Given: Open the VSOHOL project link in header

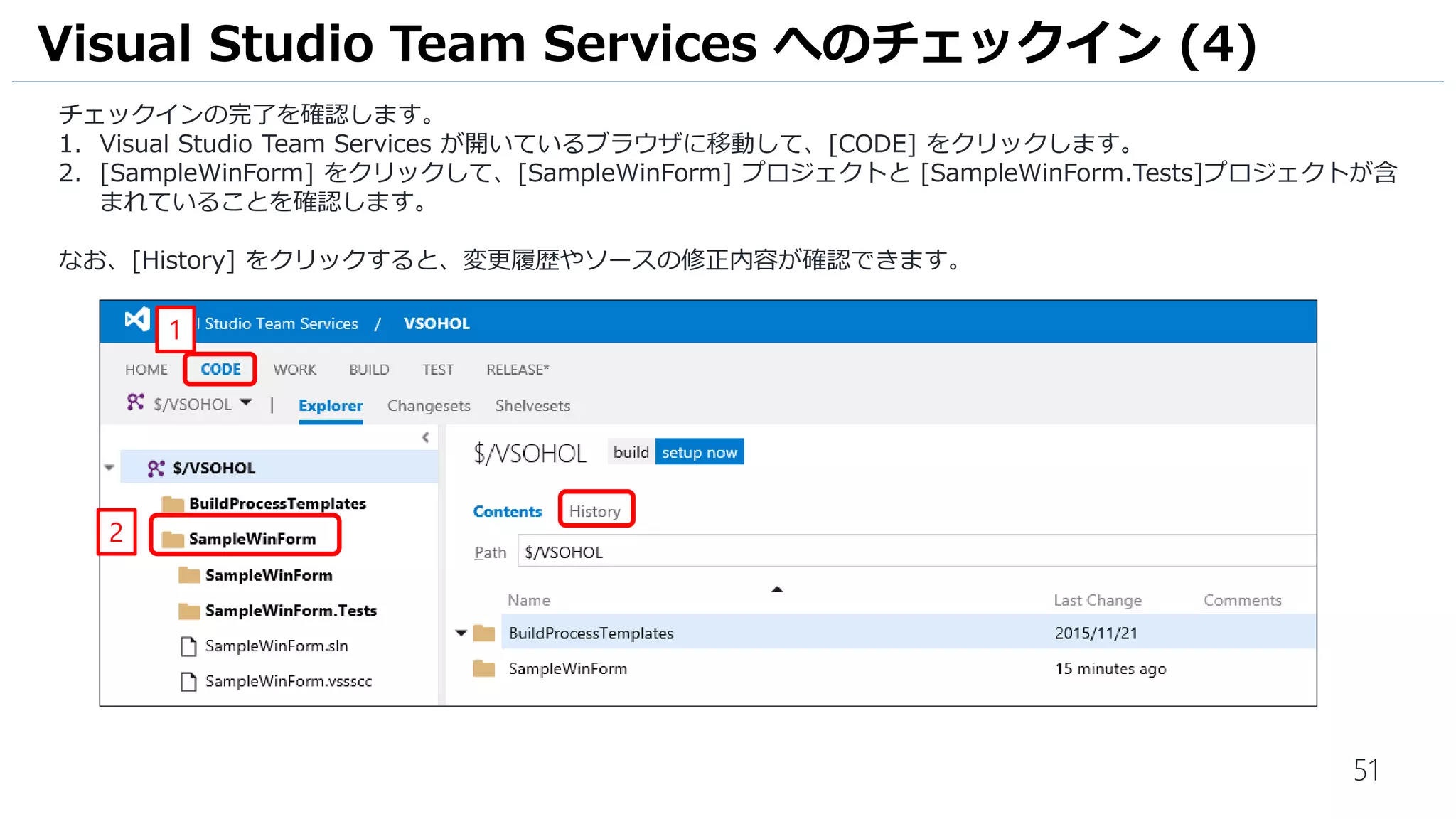Looking at the screenshot, I should click(x=437, y=323).
